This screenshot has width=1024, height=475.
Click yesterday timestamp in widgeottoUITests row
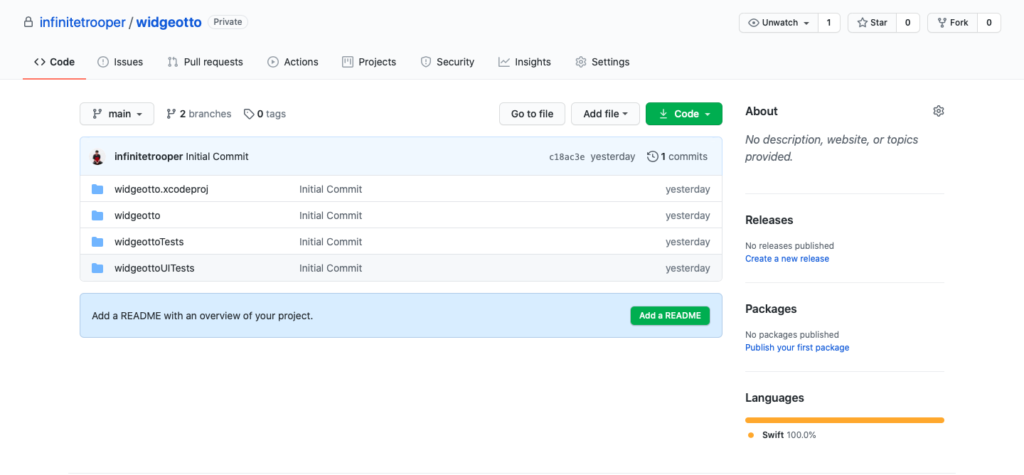(688, 268)
